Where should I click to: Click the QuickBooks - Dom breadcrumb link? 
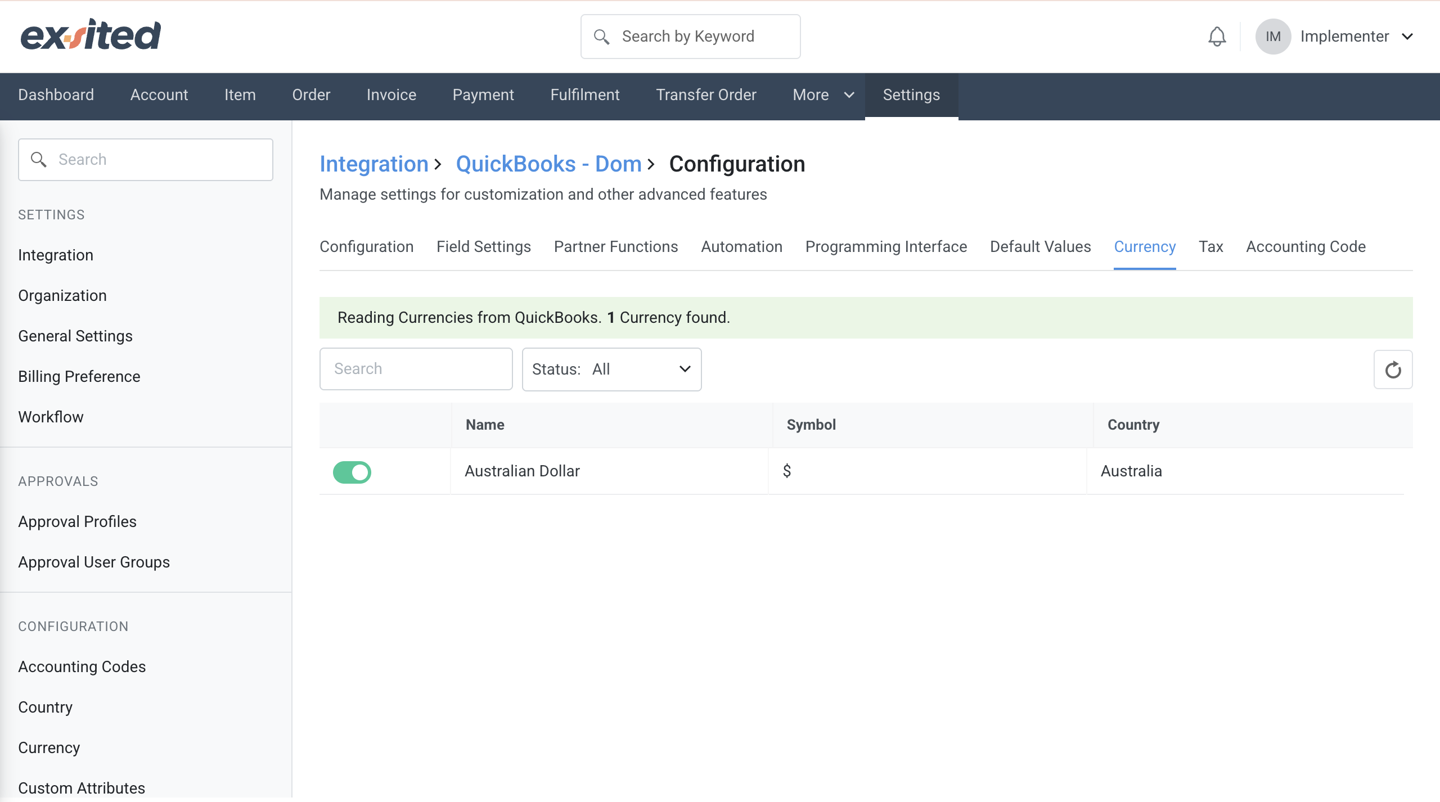(549, 164)
